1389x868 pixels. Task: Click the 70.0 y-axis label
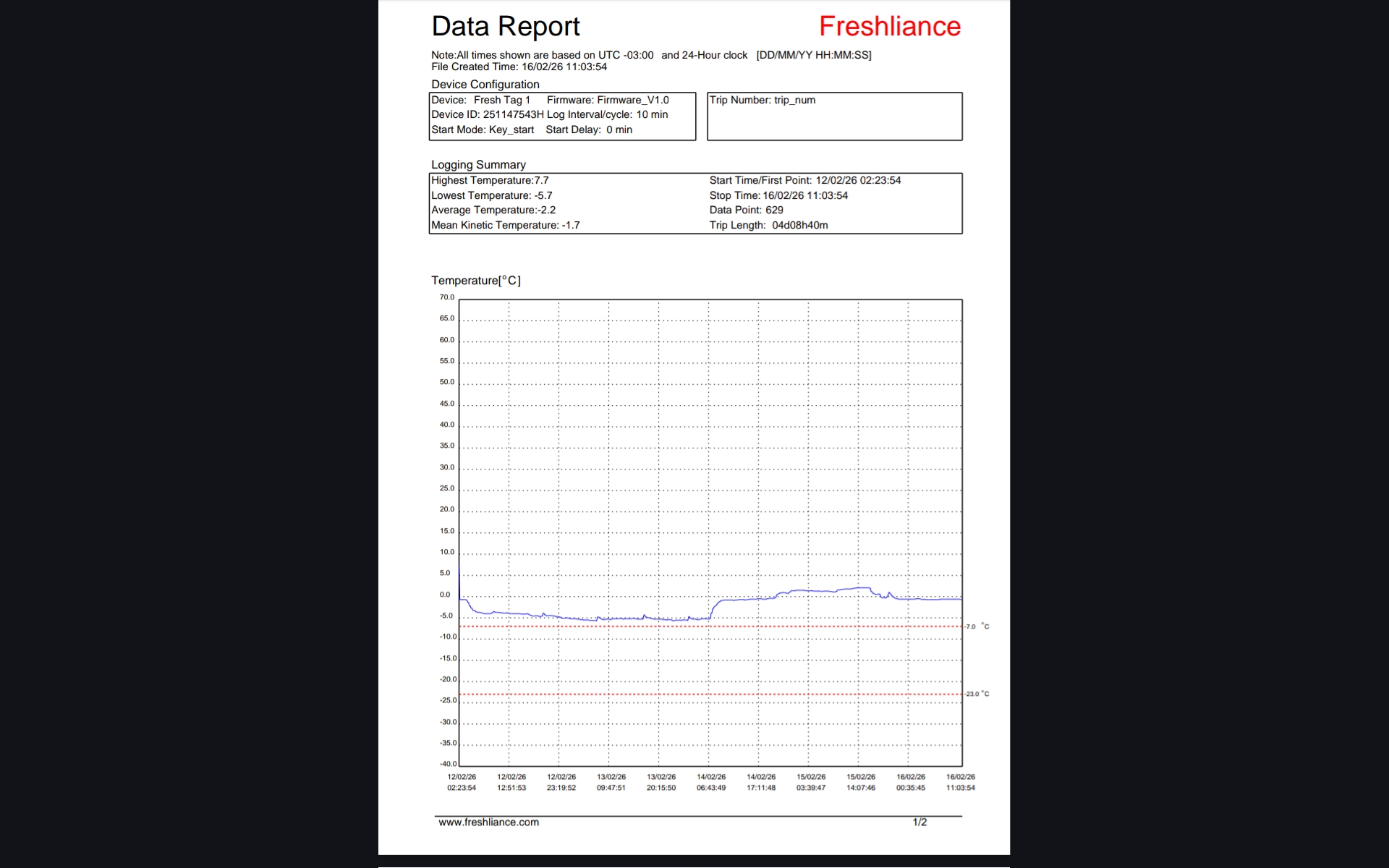[x=447, y=297]
